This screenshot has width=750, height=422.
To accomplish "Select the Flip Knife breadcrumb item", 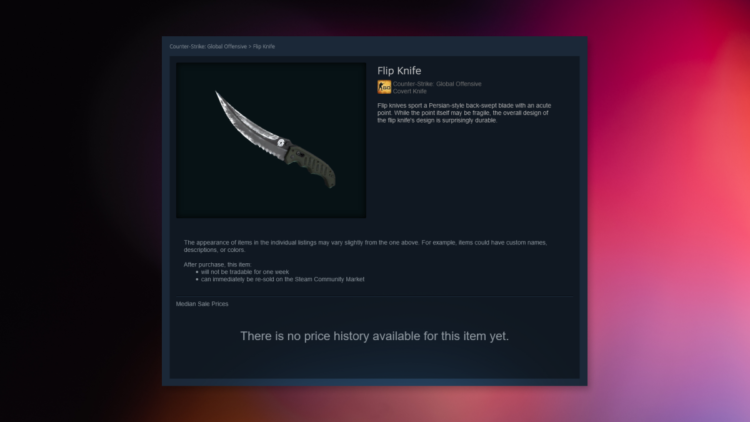I will (264, 46).
